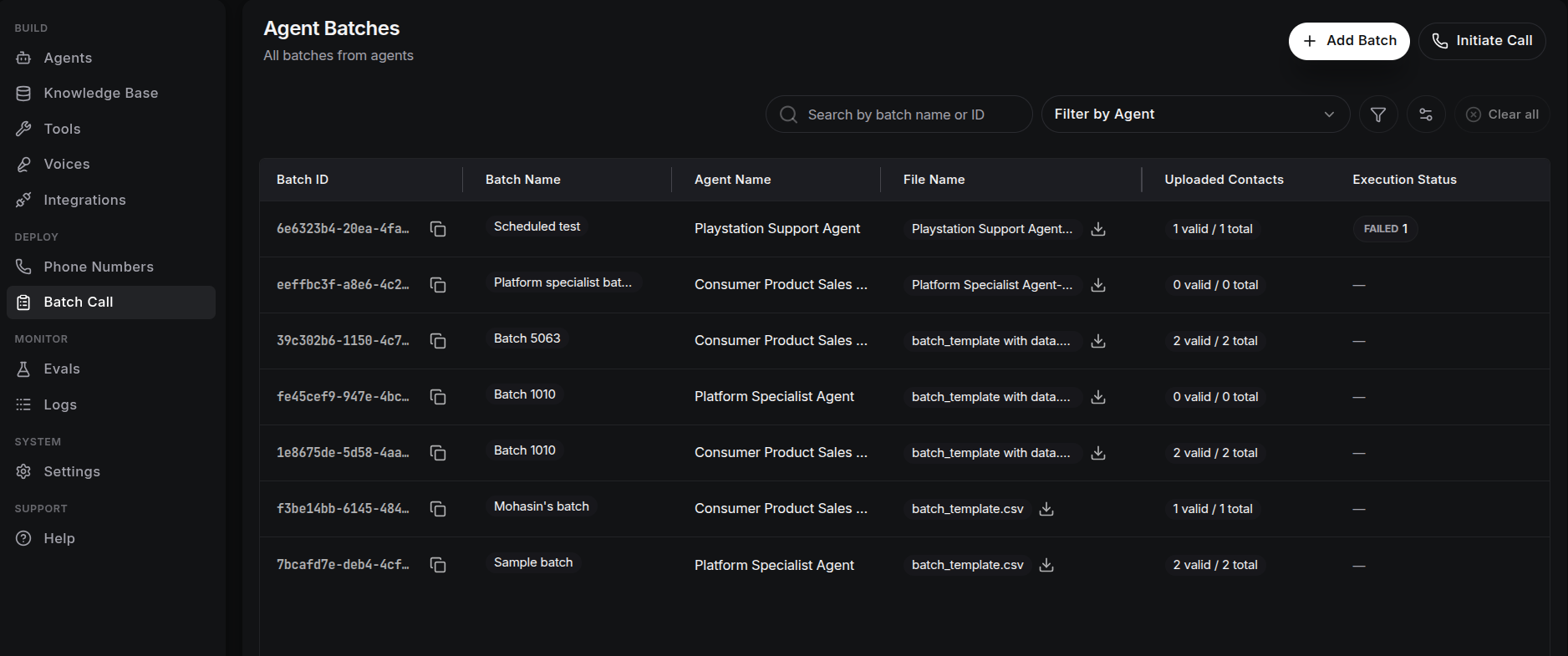
Task: Click the Batch ID column header
Action: [303, 180]
